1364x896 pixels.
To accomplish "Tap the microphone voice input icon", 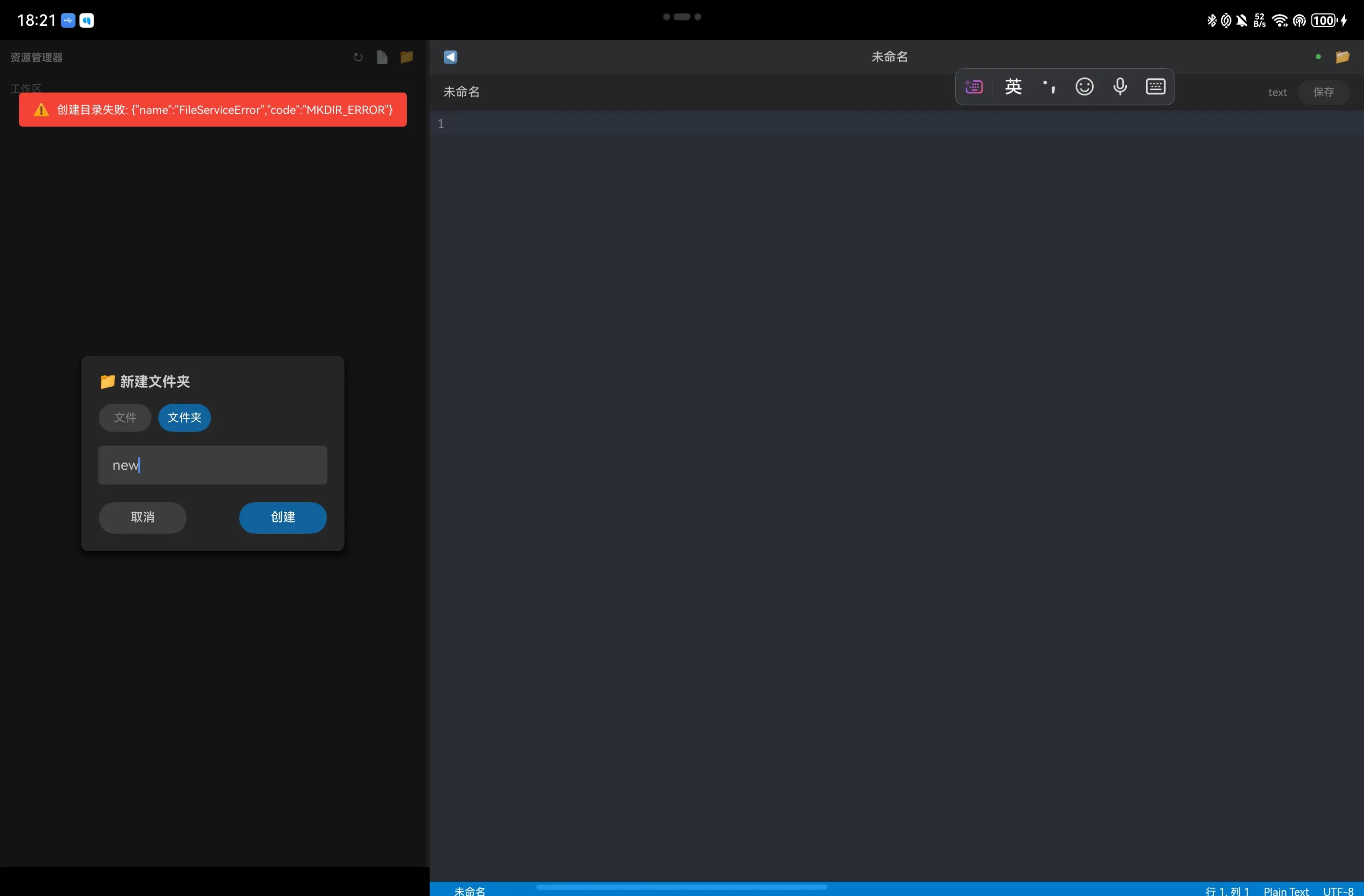I will [x=1120, y=87].
